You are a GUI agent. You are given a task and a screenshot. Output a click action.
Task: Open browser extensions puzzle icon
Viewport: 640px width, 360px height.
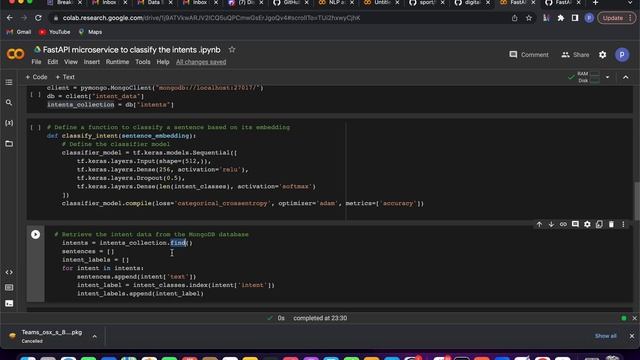point(561,18)
